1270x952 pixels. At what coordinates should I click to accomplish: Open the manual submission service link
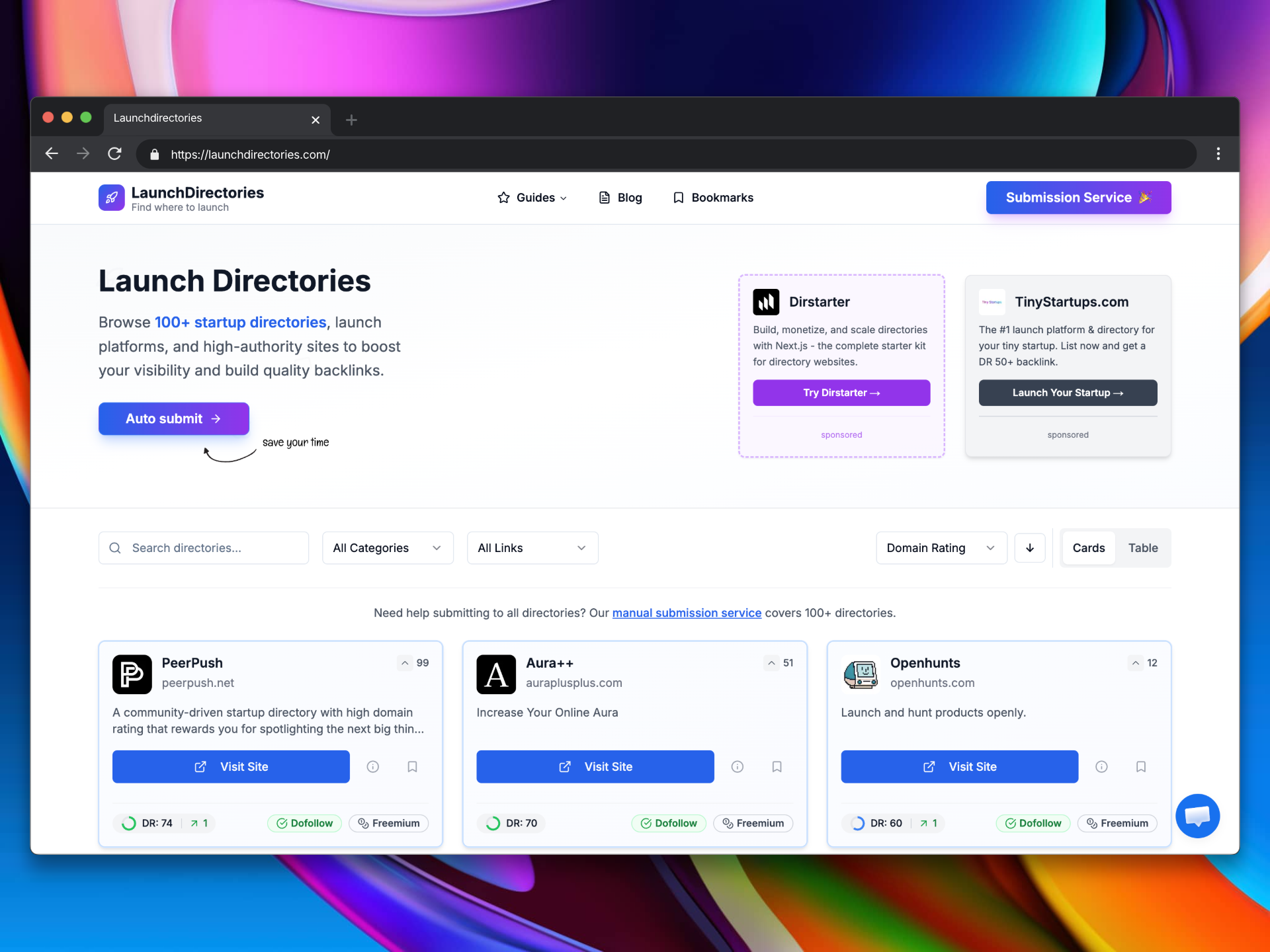[687, 613]
